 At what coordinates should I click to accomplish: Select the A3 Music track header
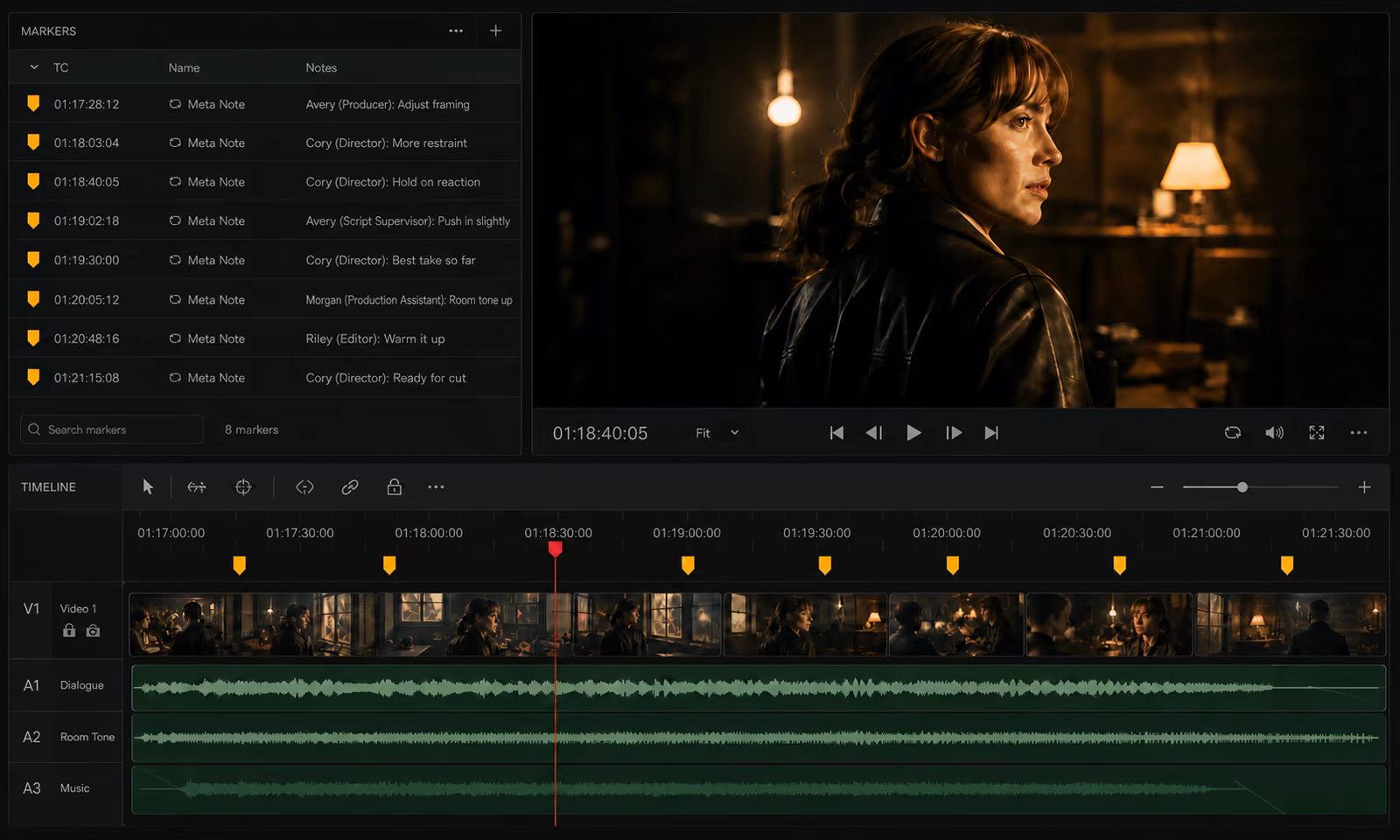click(x=66, y=788)
